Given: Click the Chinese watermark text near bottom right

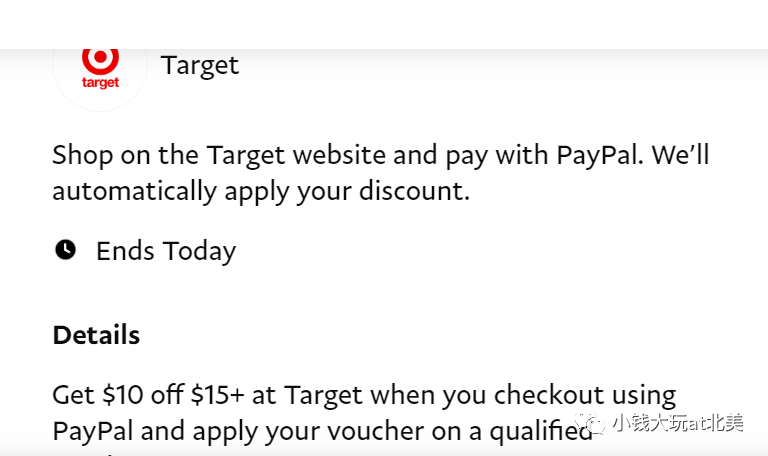Looking at the screenshot, I should pyautogui.click(x=678, y=422).
